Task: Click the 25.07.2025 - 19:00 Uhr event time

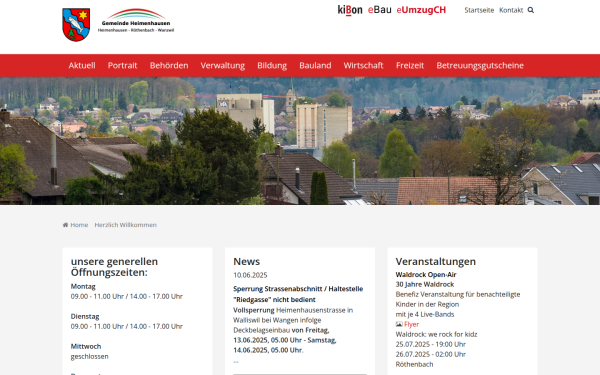Action: 430,344
